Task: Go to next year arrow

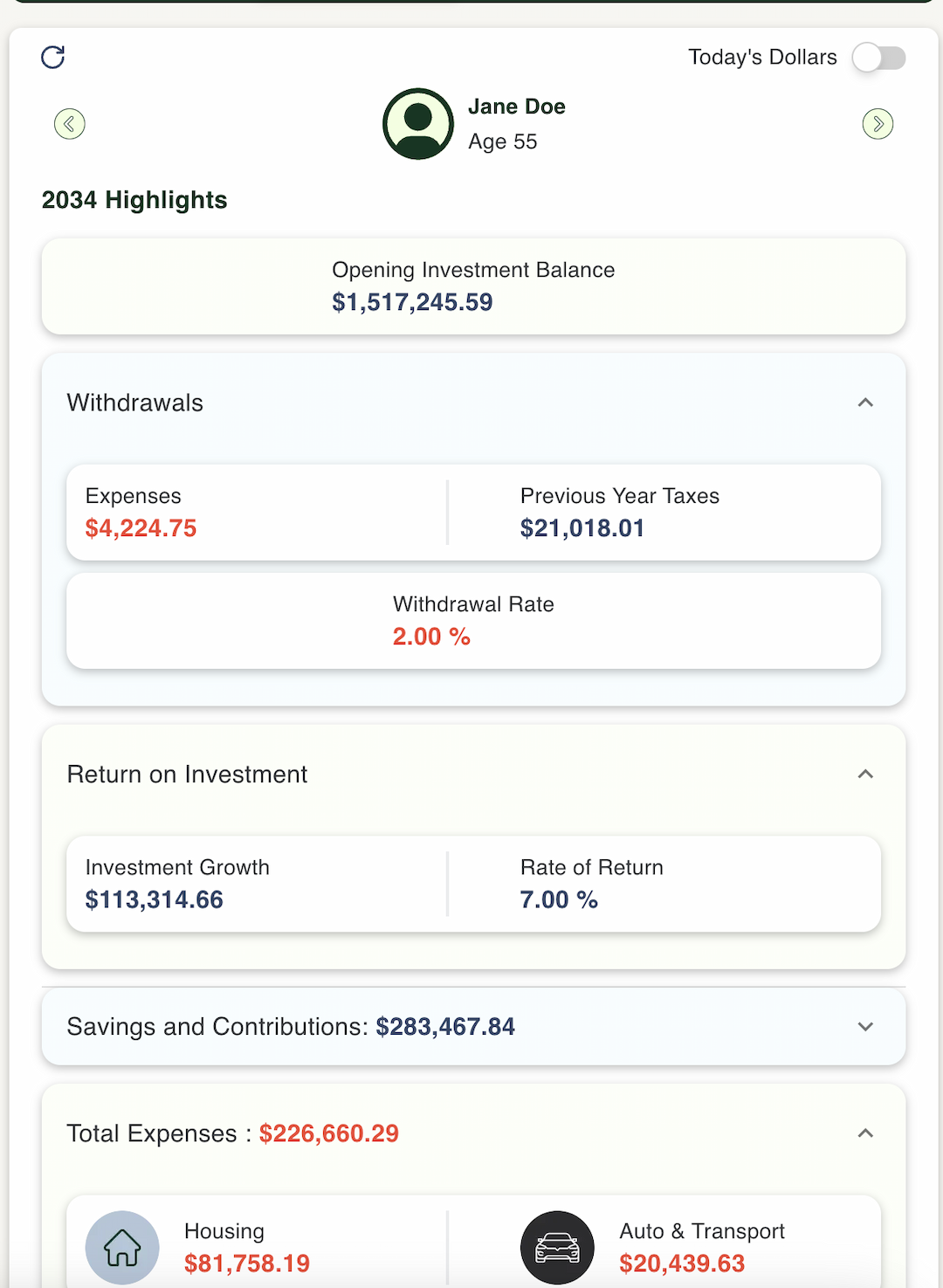Action: tap(878, 124)
